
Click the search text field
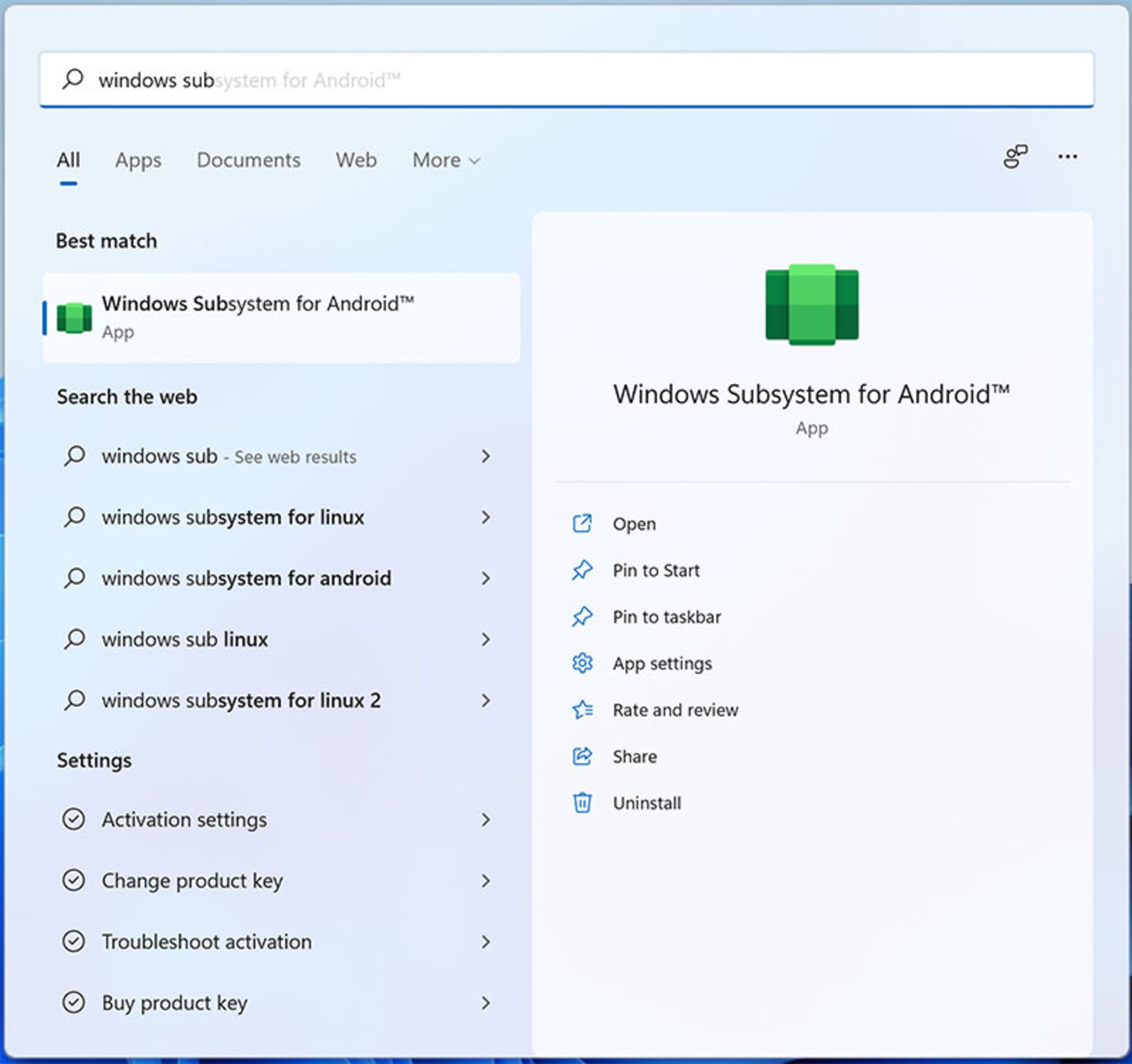pyautogui.click(x=567, y=80)
